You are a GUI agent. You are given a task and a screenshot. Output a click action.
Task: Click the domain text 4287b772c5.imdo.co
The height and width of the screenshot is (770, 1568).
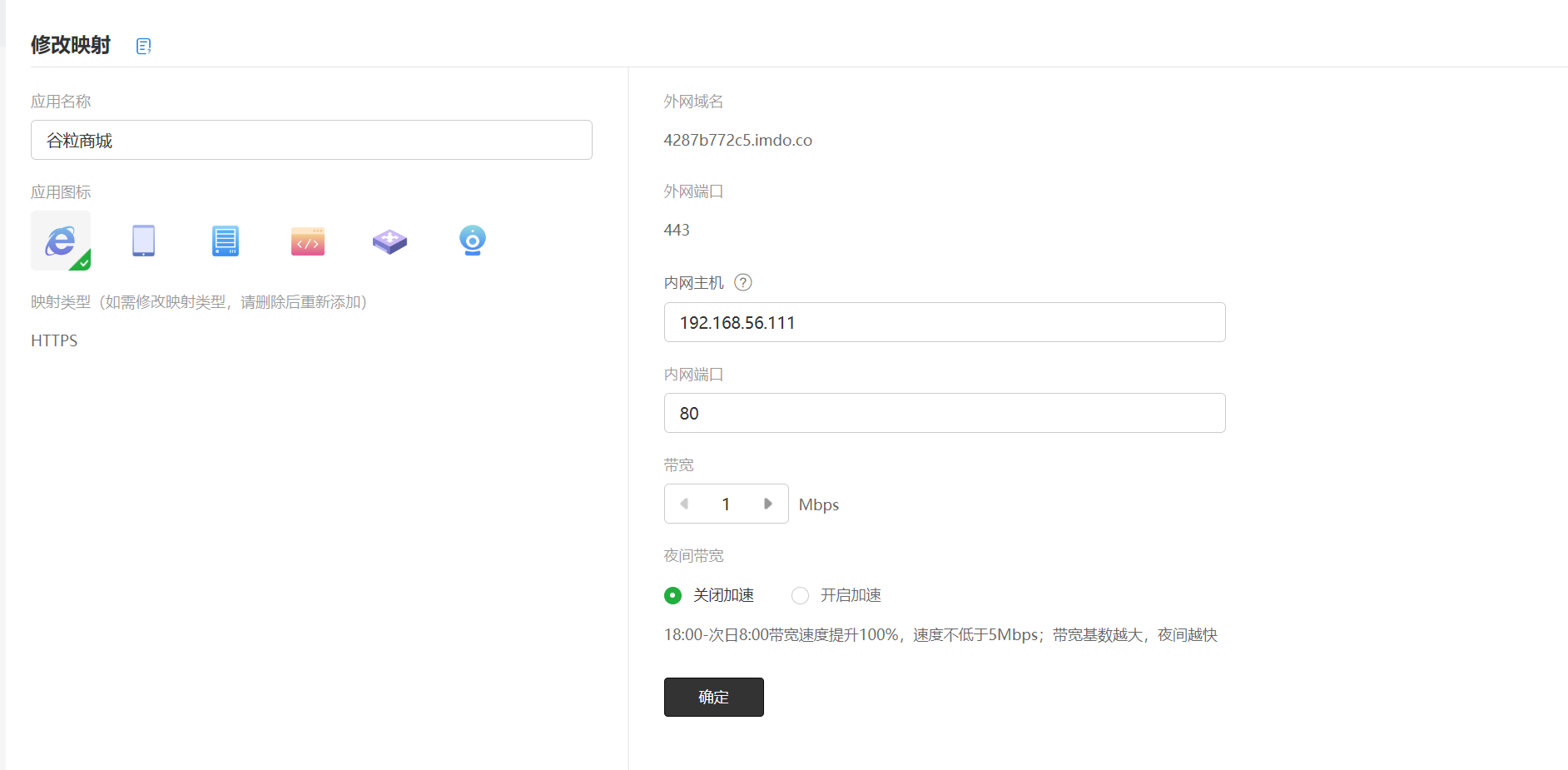tap(737, 140)
